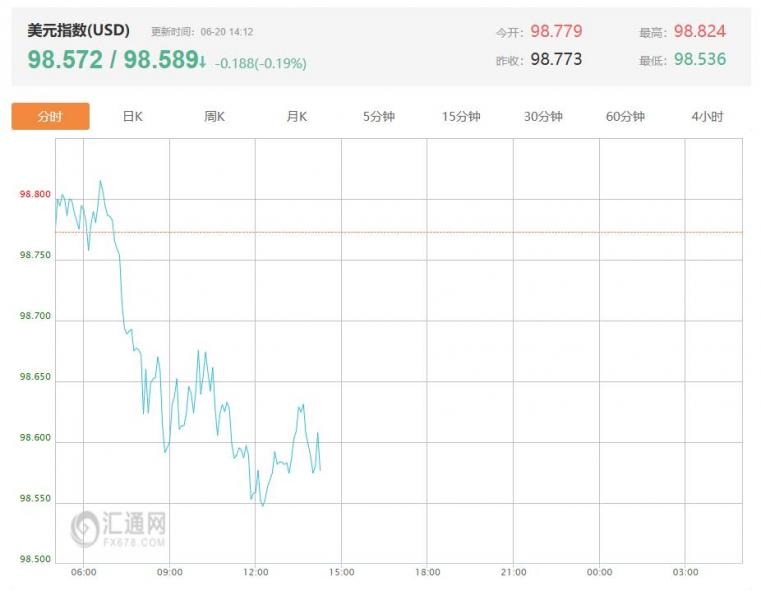The image size is (761, 600).
Task: Click the 今开 value 98.779
Action: tap(556, 32)
